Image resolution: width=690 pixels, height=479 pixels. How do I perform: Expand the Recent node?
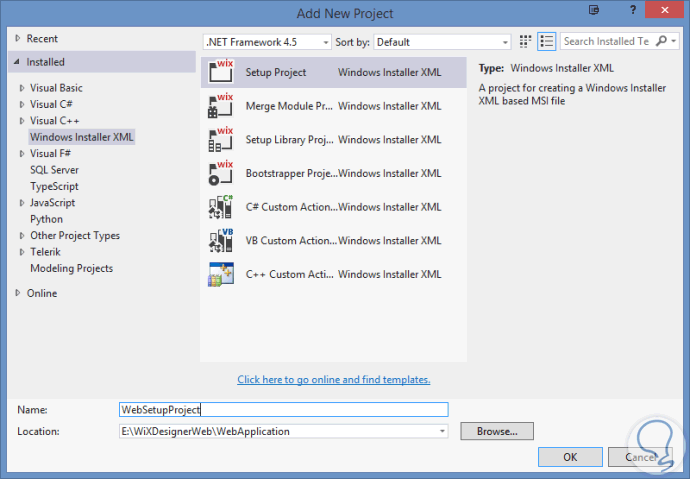point(18,38)
